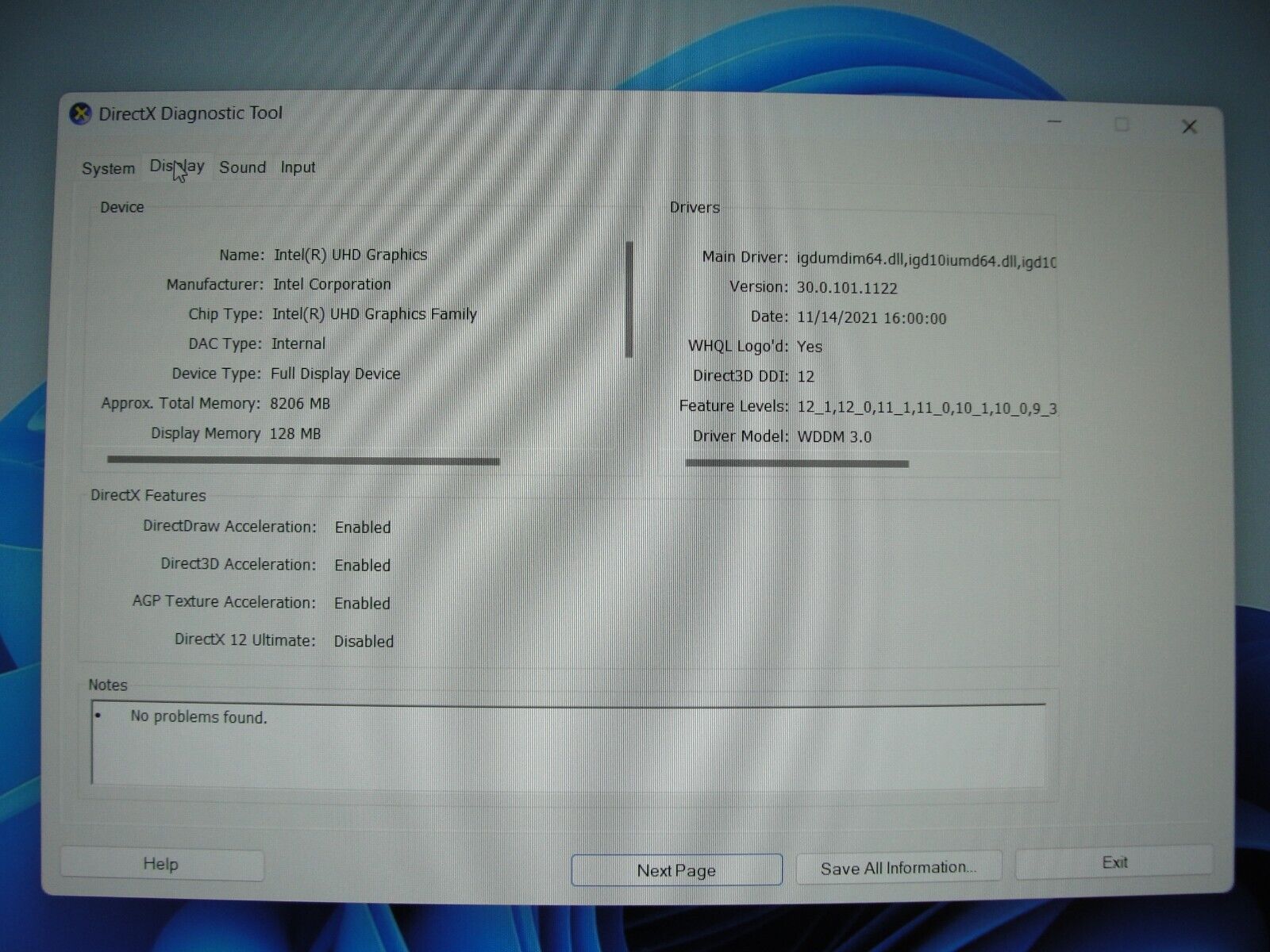Select the Display tab

[177, 167]
